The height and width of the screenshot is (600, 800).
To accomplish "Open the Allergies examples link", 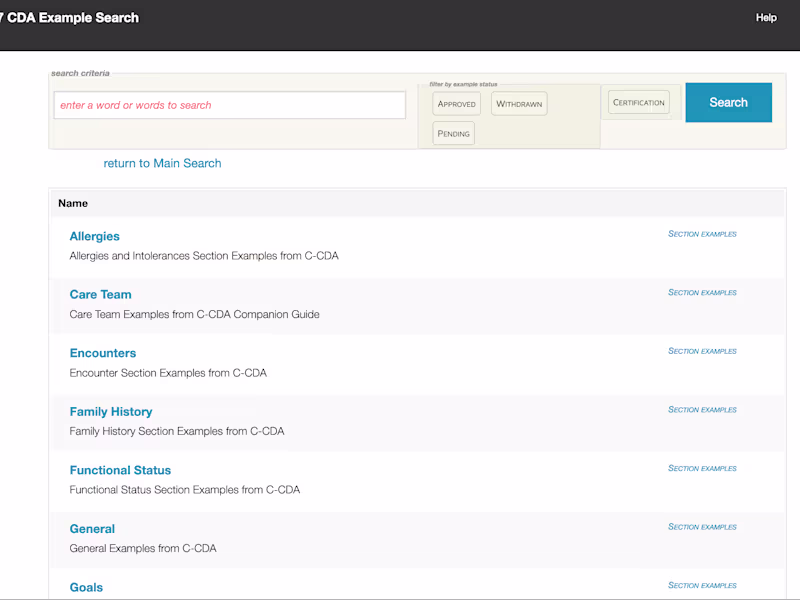I will pyautogui.click(x=94, y=236).
